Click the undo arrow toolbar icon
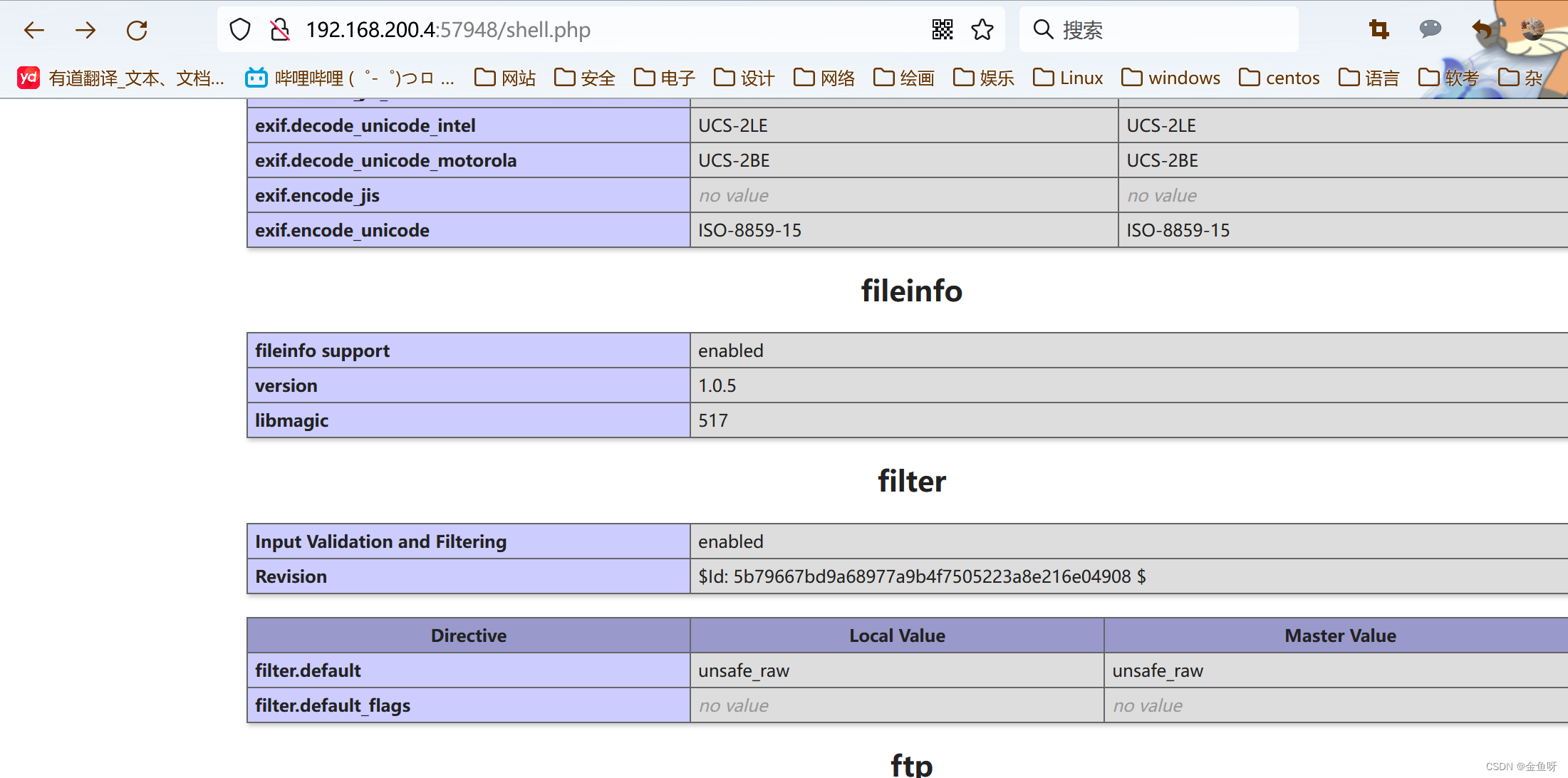Screen dimensions: 1568x778 tap(1482, 29)
